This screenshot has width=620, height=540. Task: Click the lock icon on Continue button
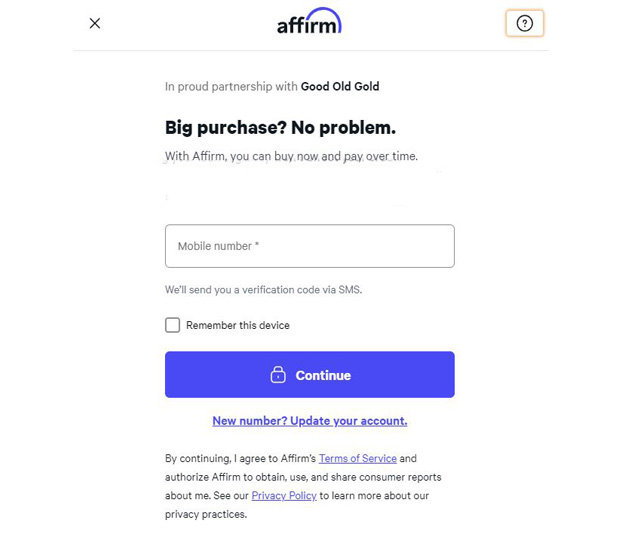[278, 374]
